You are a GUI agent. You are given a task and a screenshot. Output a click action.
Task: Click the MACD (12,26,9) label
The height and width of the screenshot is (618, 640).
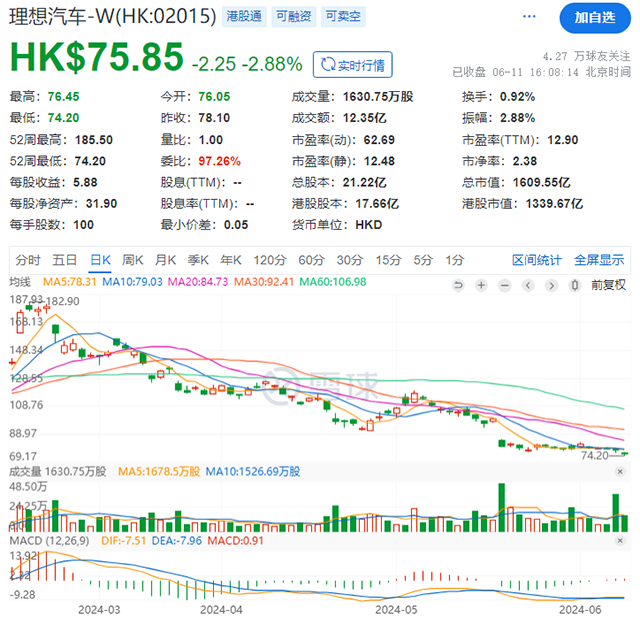49,541
